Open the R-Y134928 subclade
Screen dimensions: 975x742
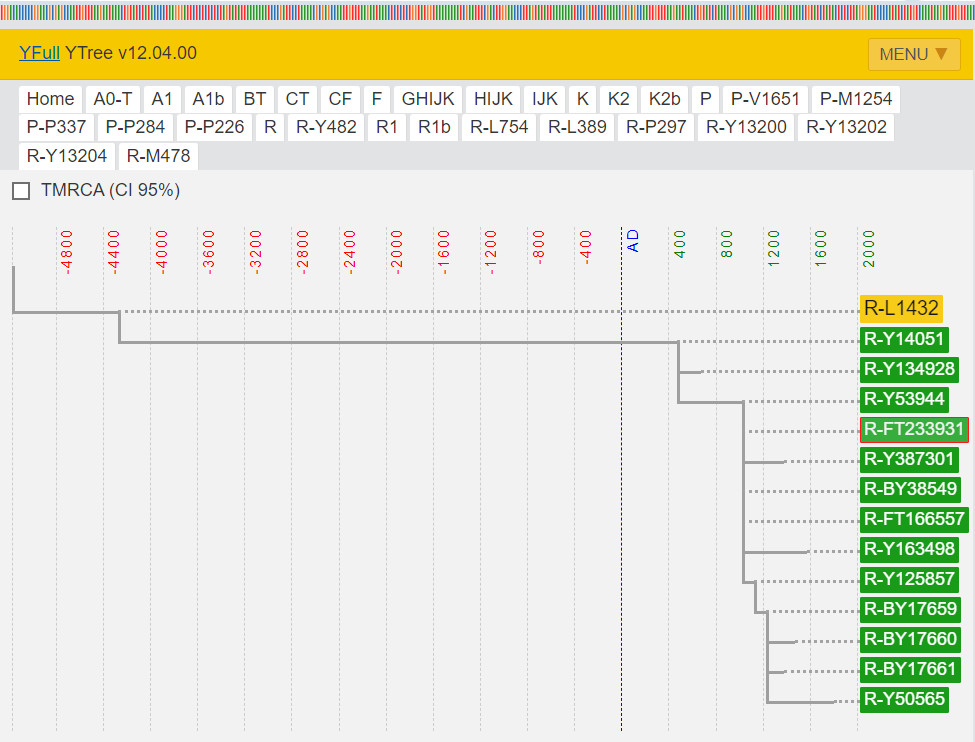pos(909,369)
